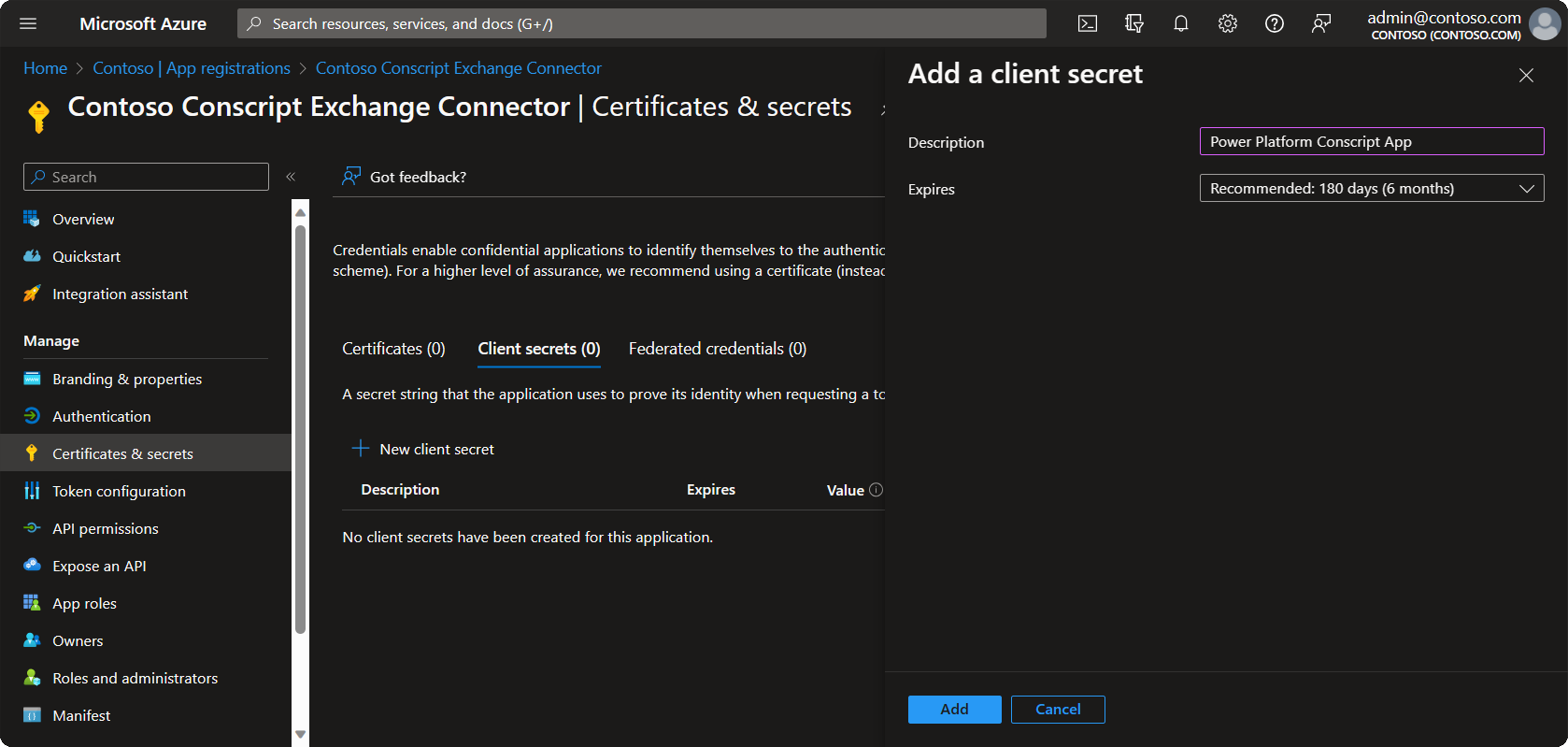Click the API permissions icon

click(32, 528)
